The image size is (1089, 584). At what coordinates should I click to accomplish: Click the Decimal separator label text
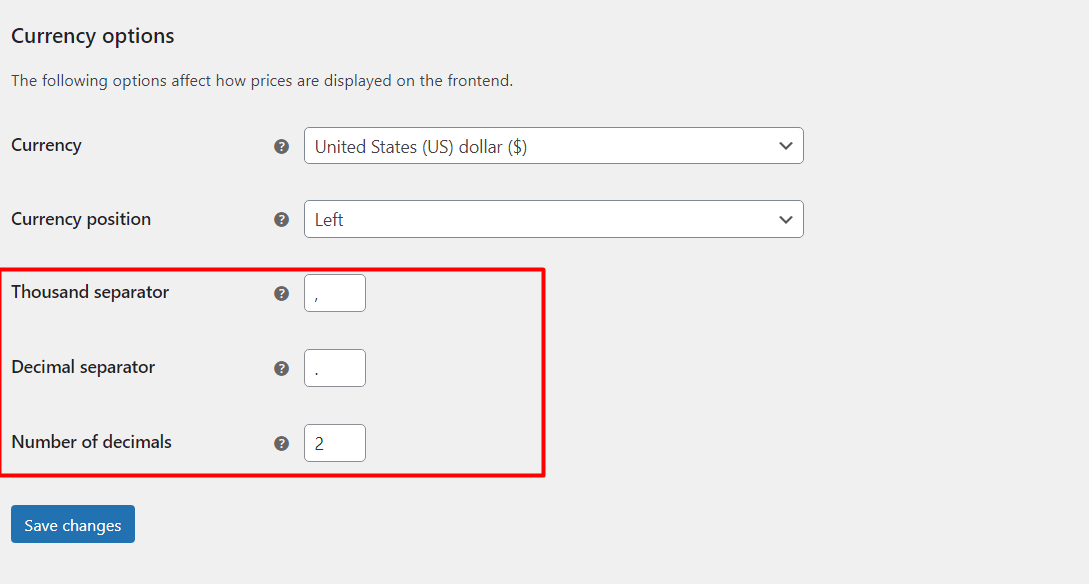point(83,367)
